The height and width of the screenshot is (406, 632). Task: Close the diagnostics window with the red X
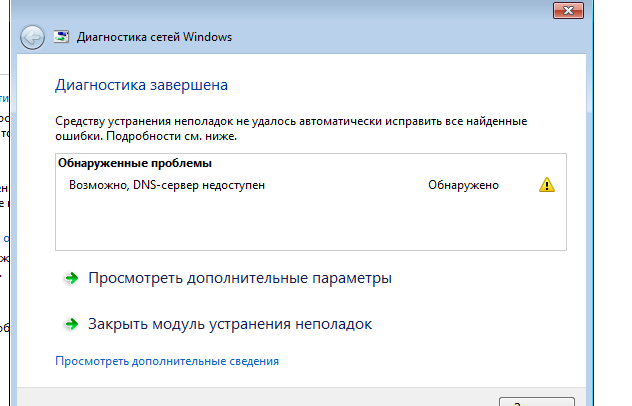coord(568,10)
